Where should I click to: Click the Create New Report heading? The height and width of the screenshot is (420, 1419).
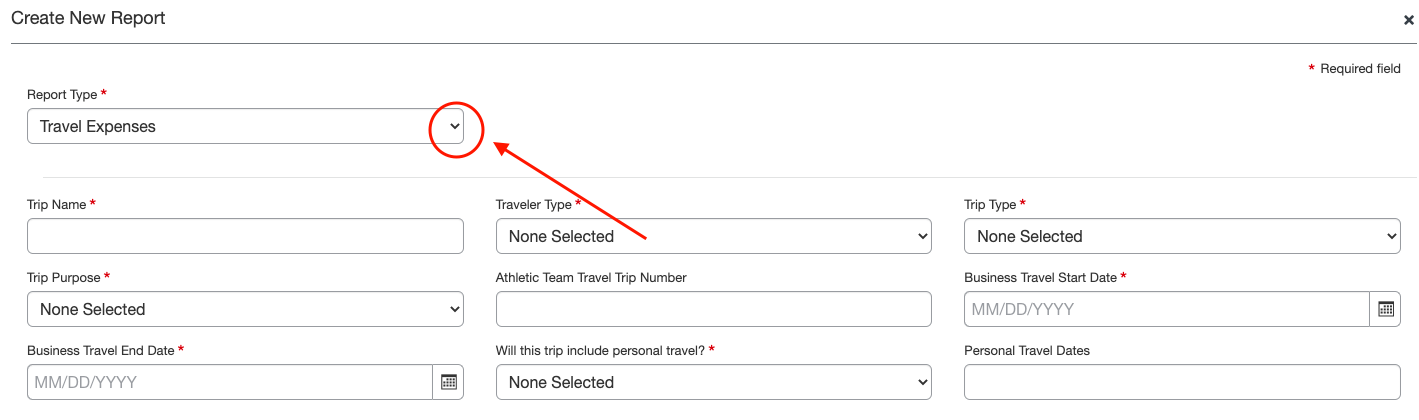(88, 18)
